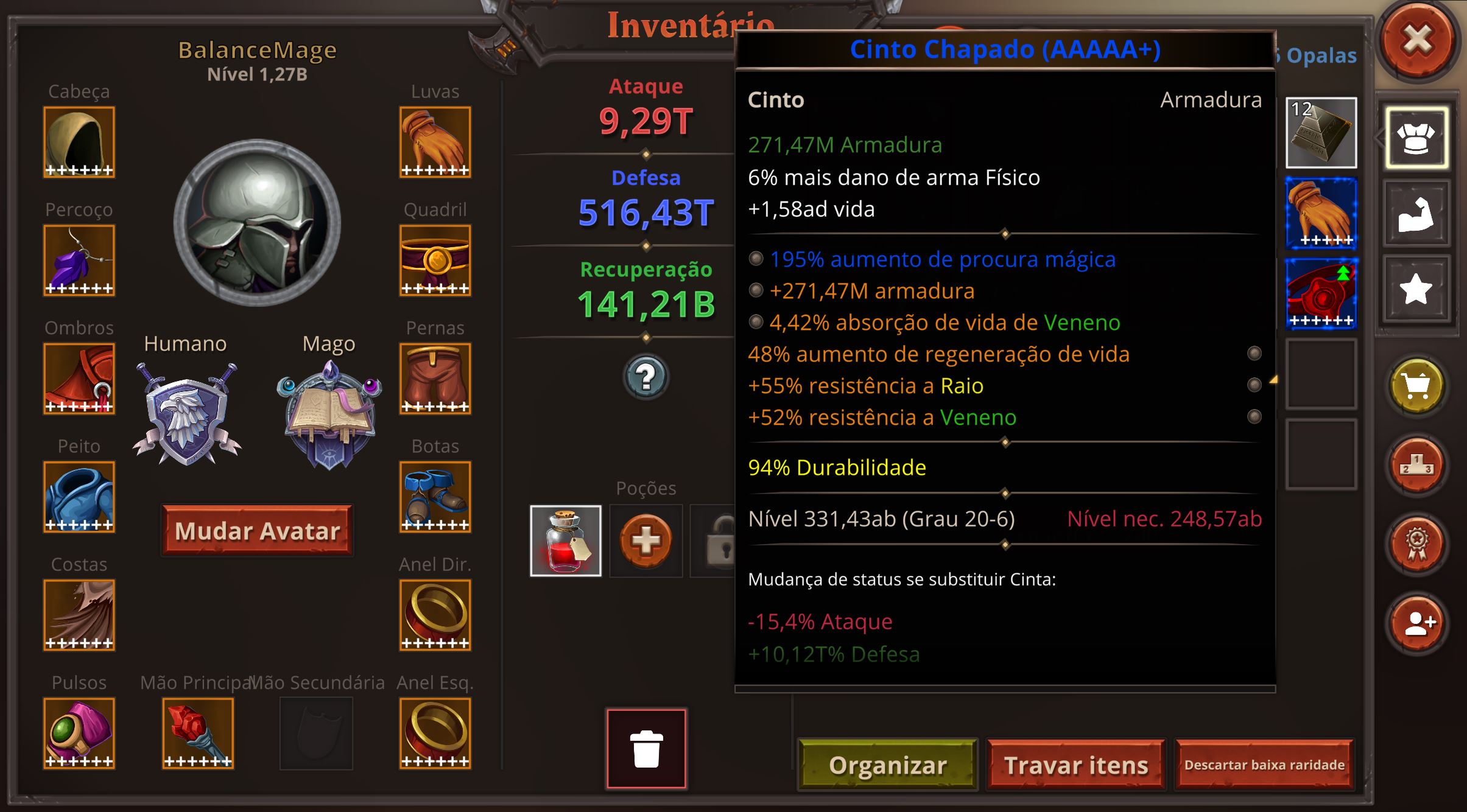Switch to the strength arm tab
This screenshot has height=812, width=1467.
[1416, 214]
